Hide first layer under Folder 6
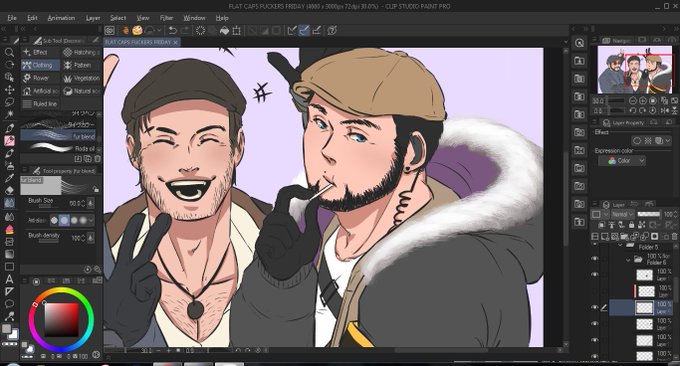 click(595, 274)
